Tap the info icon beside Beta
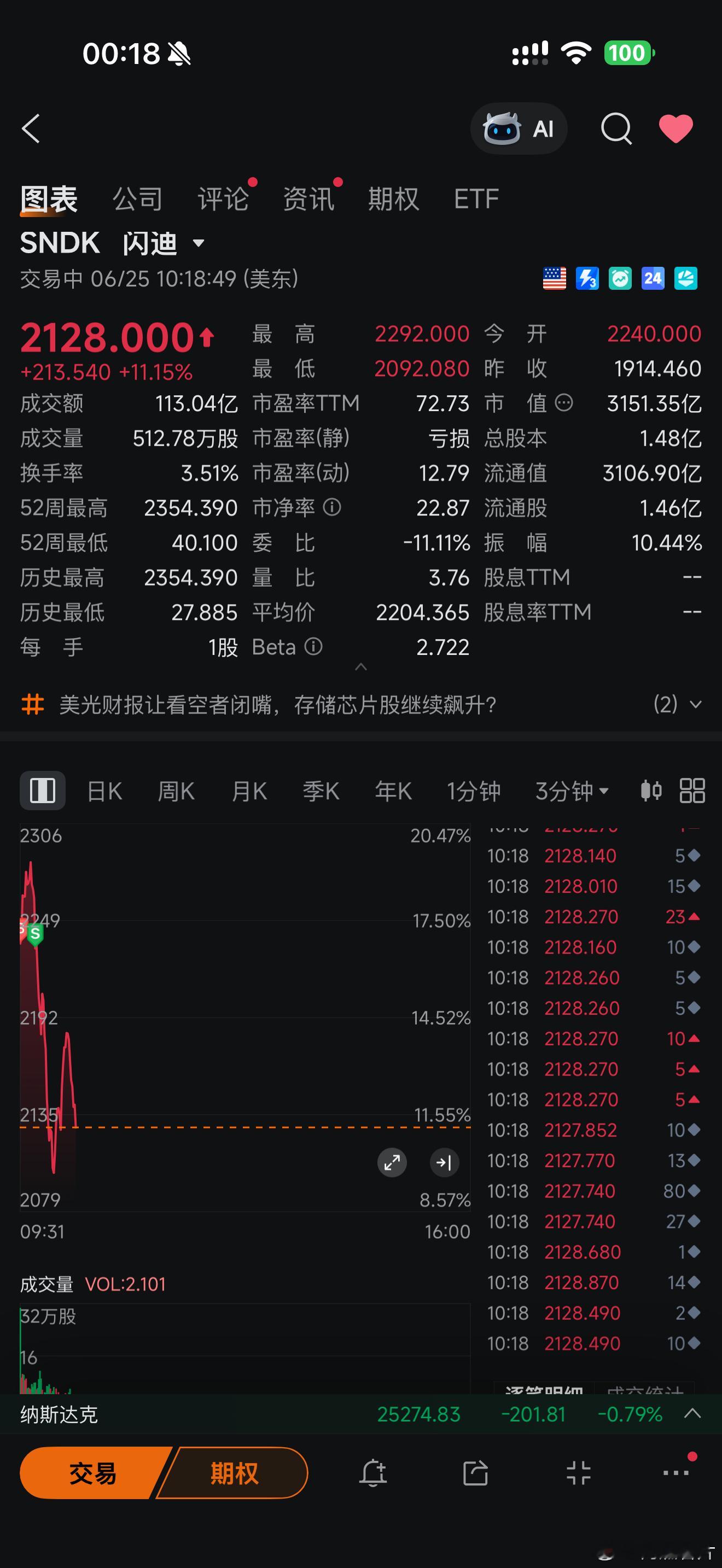This screenshot has width=722, height=1568. [x=313, y=646]
